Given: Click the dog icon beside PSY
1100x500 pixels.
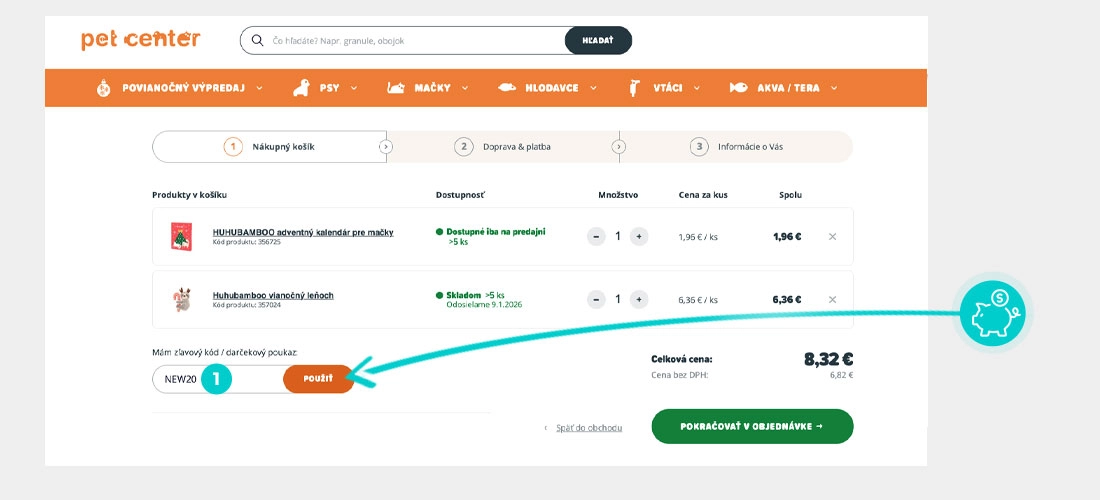Looking at the screenshot, I should tap(301, 88).
